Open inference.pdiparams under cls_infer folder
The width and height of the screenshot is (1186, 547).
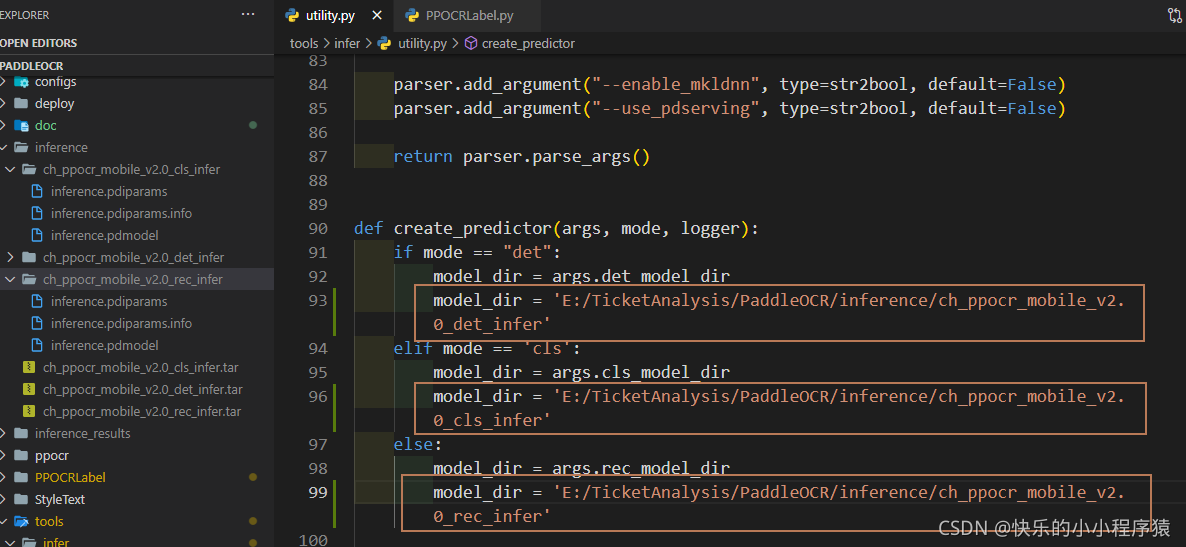click(109, 191)
